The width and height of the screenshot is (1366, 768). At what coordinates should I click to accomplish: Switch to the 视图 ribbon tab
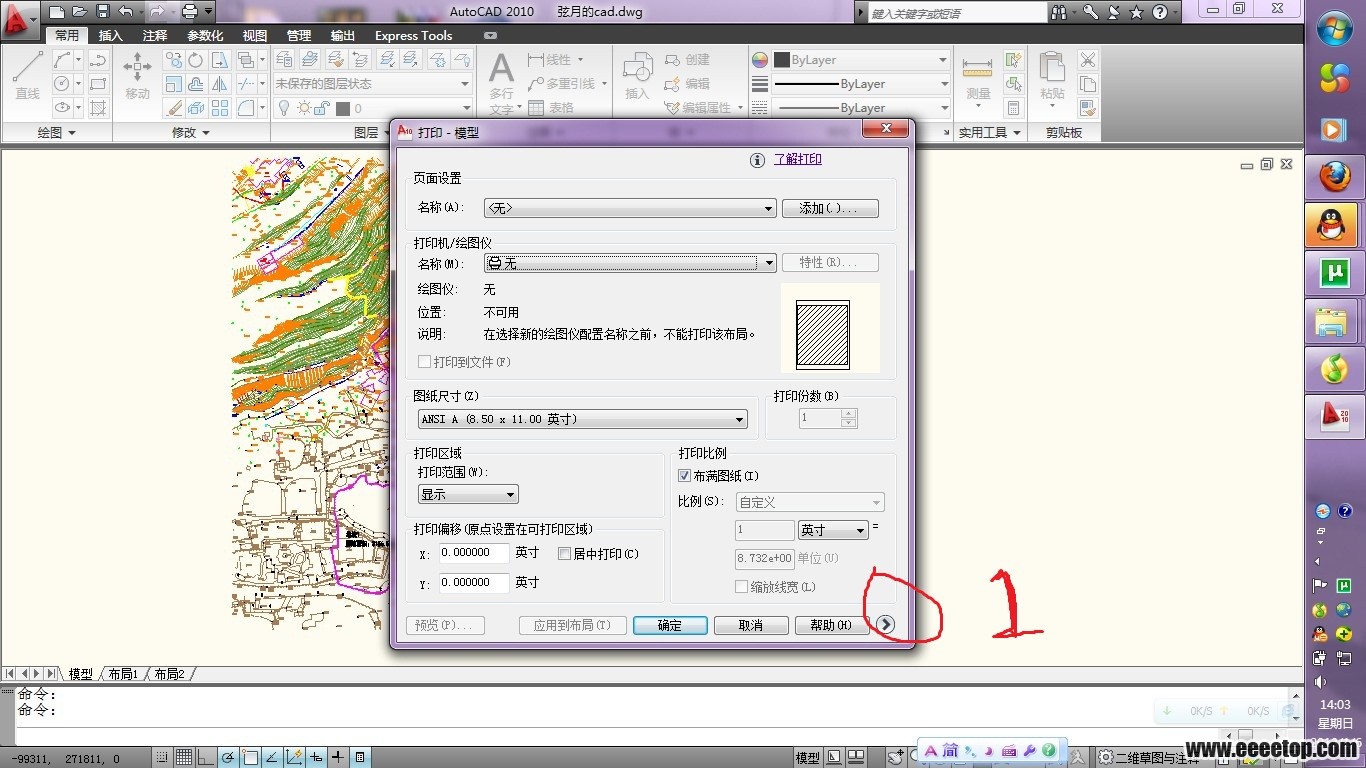point(255,35)
